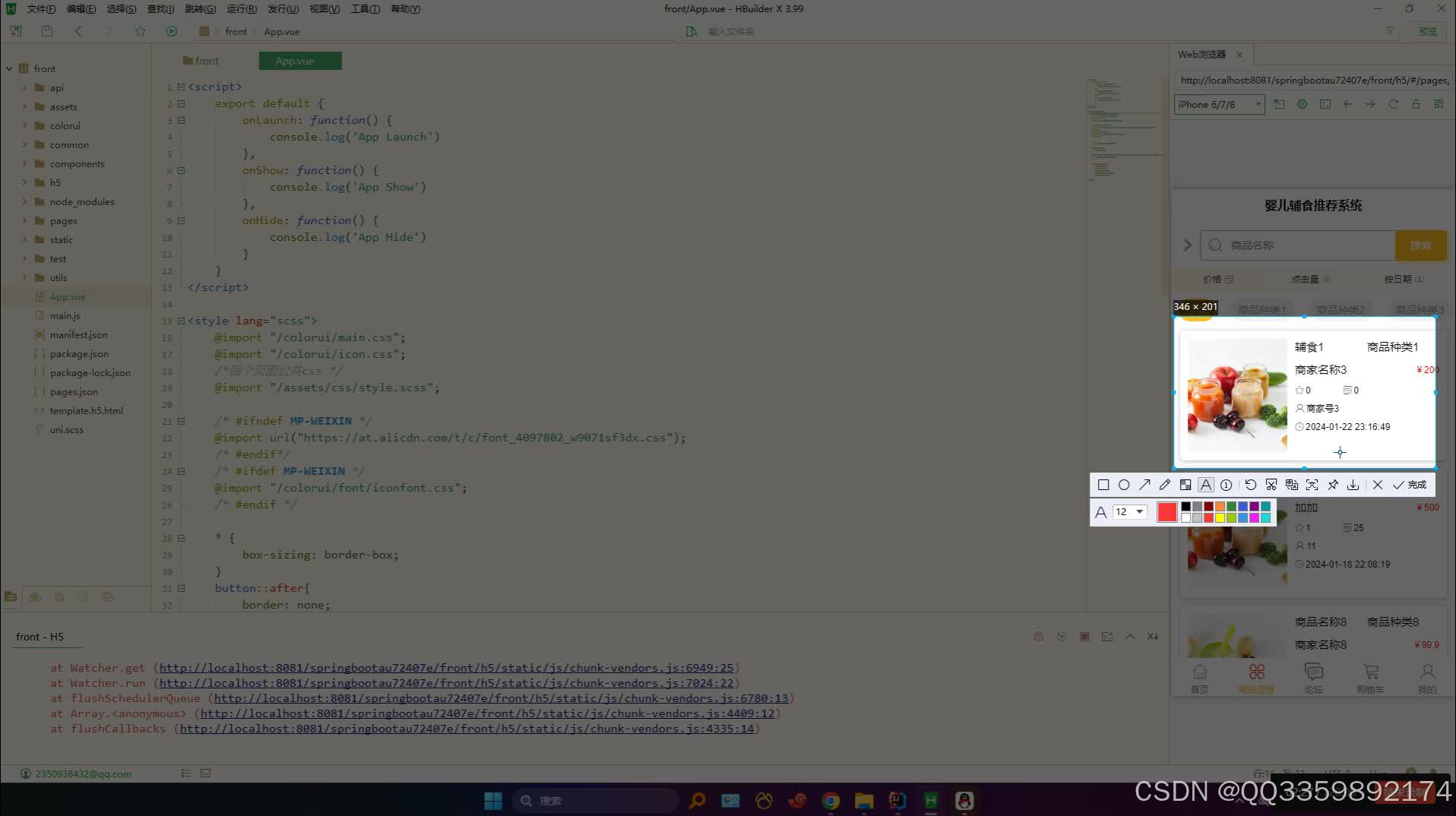Switch to the App.vue editor tab
This screenshot has width=1456, height=816.
point(299,61)
